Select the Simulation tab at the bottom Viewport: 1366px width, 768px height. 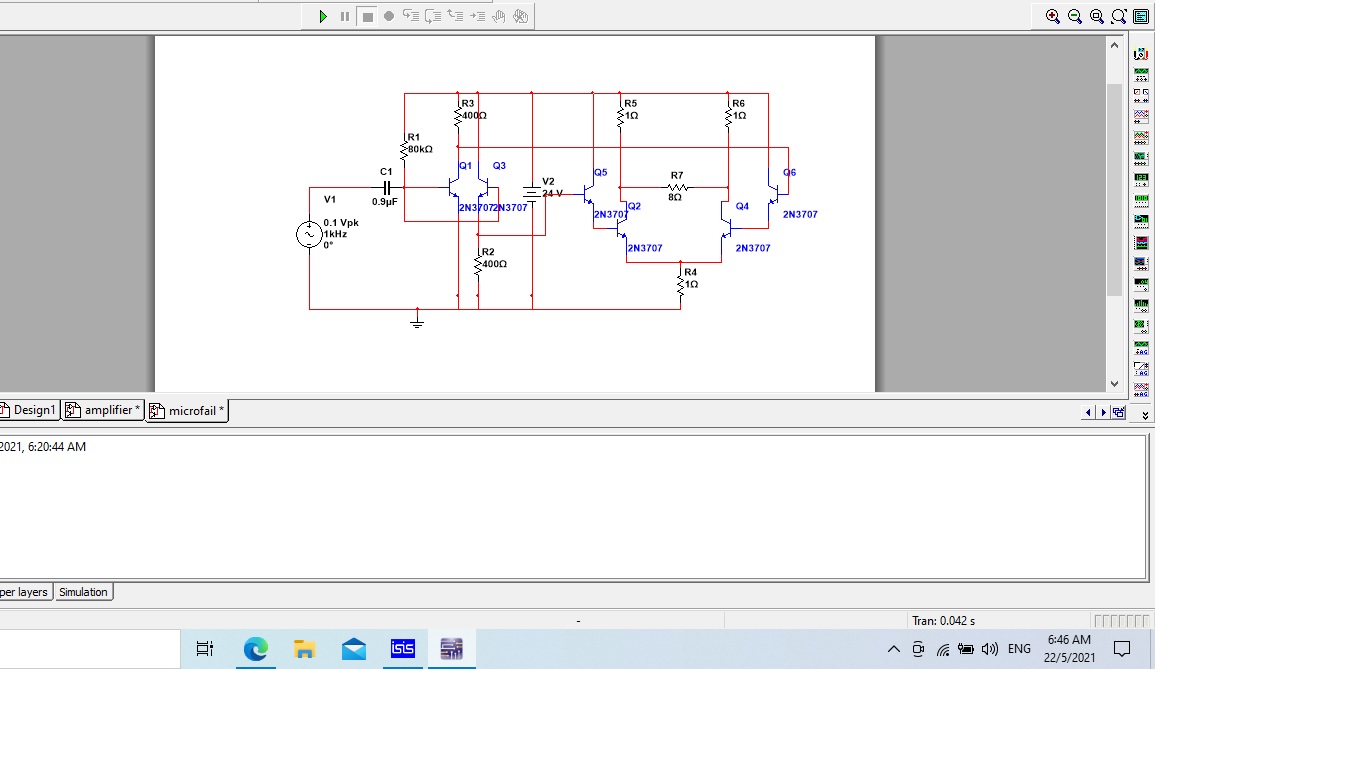[x=83, y=591]
